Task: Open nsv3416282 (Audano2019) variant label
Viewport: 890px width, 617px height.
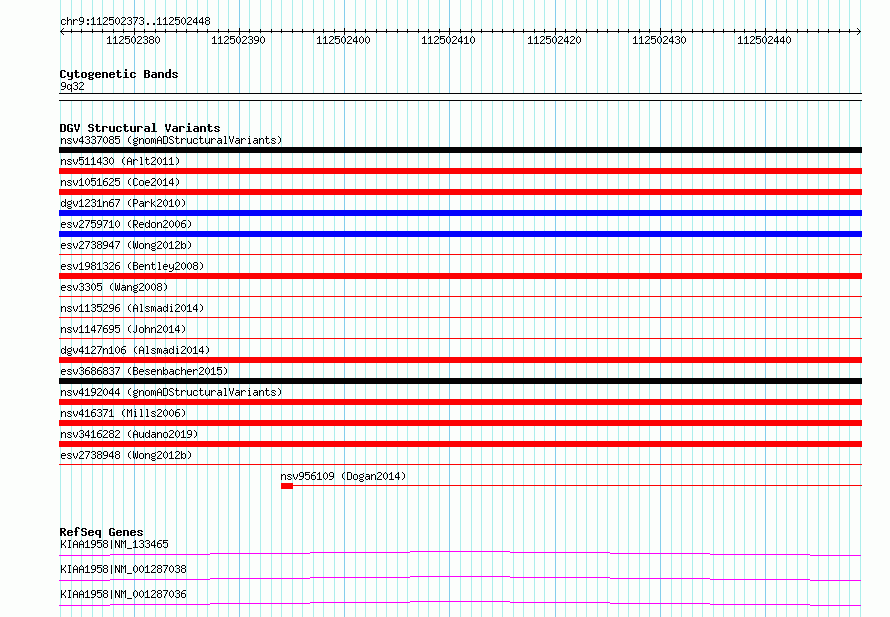Action: (x=129, y=434)
